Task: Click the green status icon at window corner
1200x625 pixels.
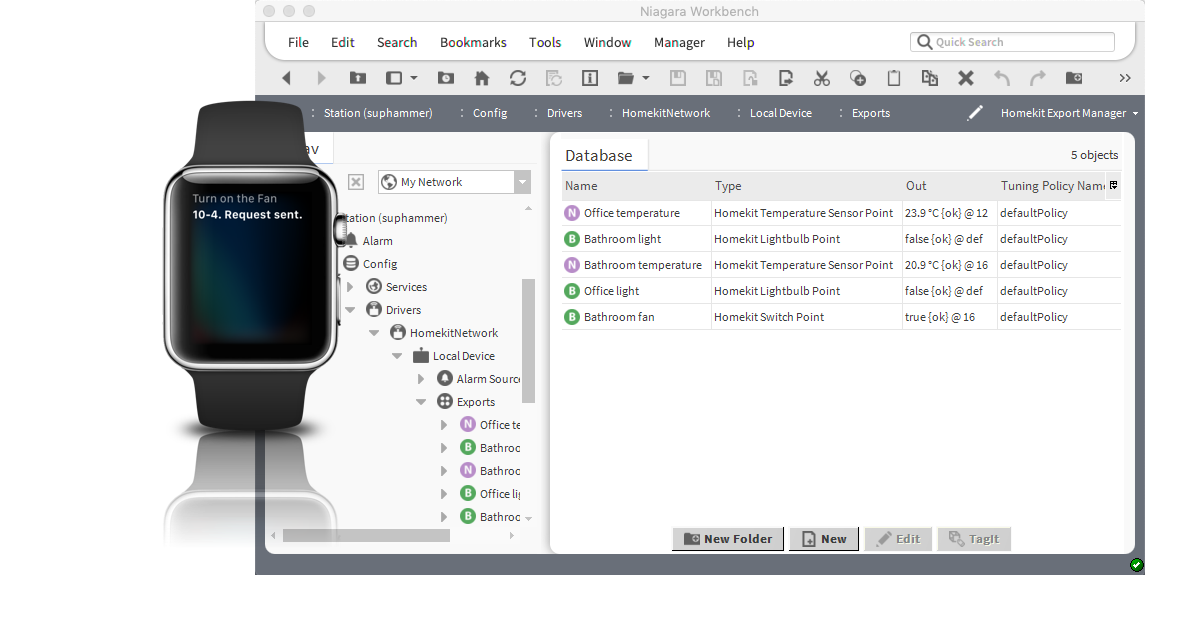Action: coord(1136,565)
